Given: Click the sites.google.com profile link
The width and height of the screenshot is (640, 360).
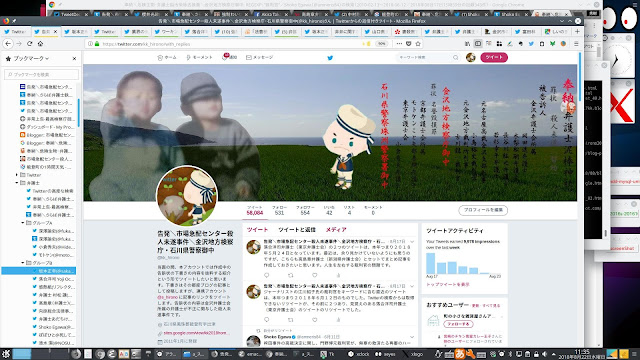Looking at the screenshot, I should (x=196, y=333).
